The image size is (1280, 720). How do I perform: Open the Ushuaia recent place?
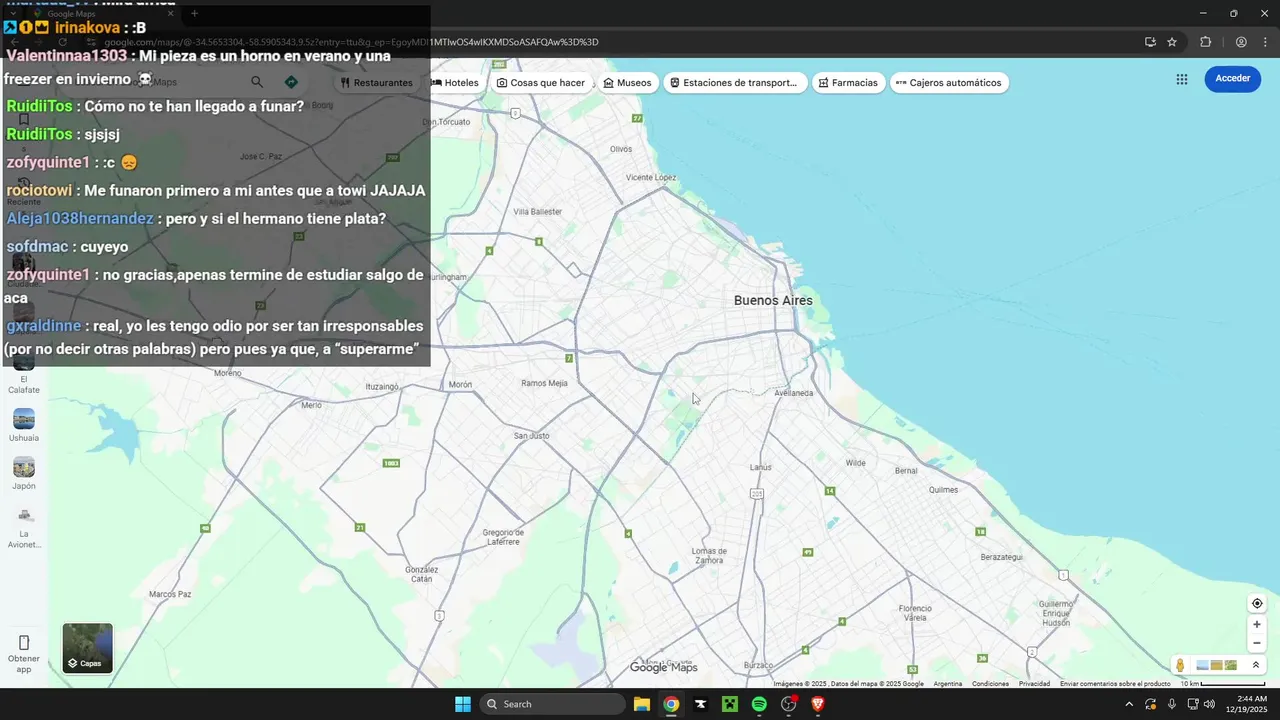(24, 425)
